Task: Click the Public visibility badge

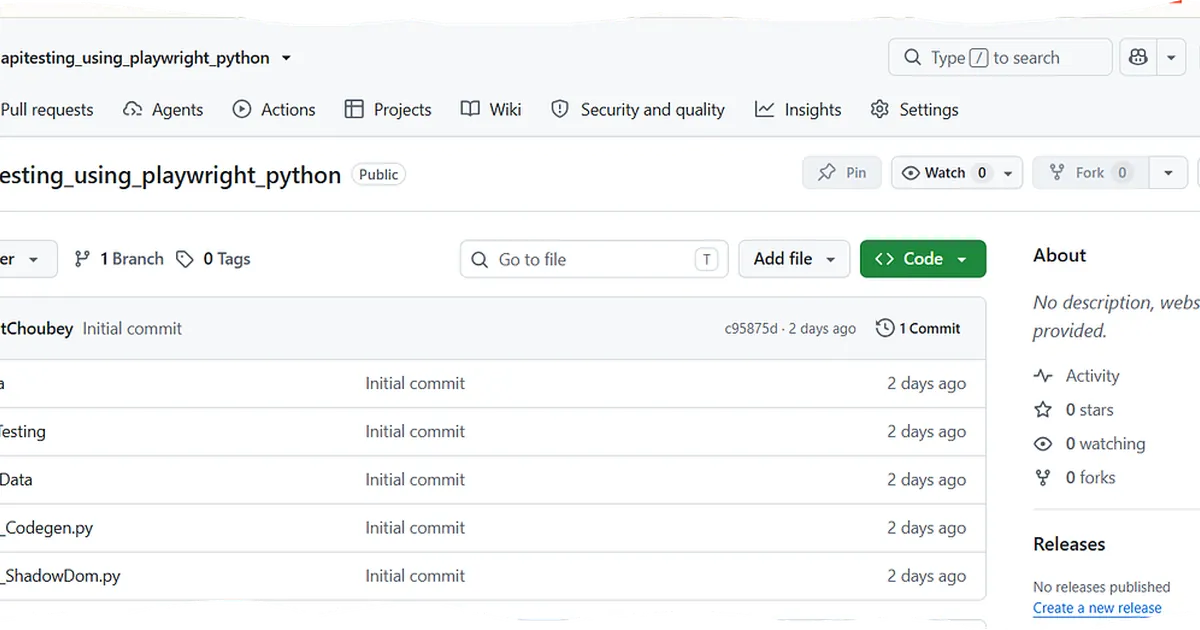Action: coord(378,174)
